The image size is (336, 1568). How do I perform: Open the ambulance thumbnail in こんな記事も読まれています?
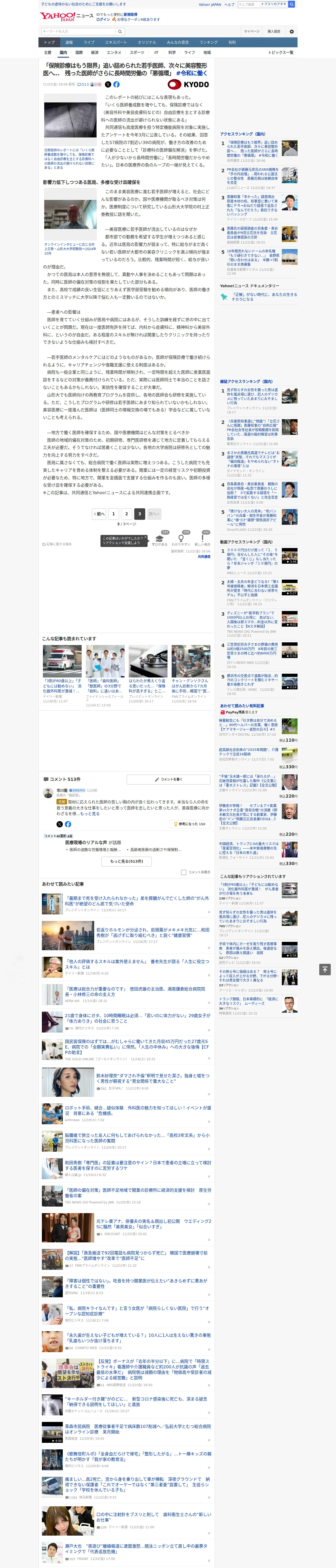(x=62, y=661)
